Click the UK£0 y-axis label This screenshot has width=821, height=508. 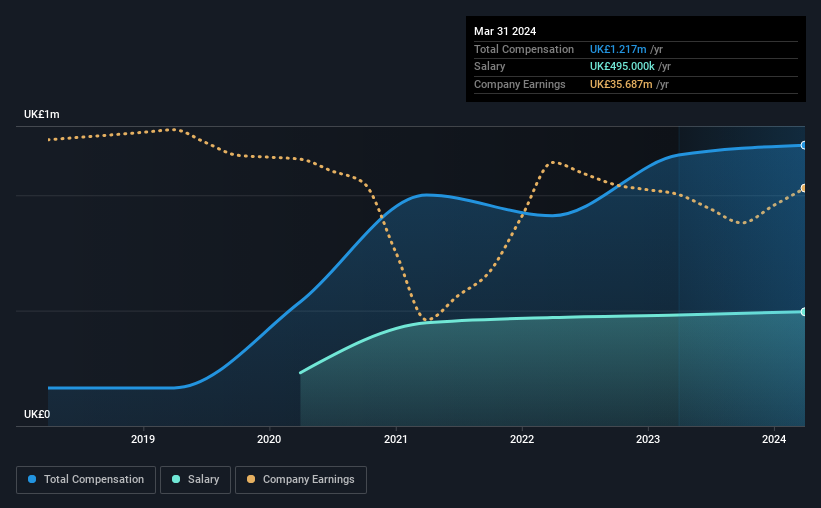click(x=37, y=414)
